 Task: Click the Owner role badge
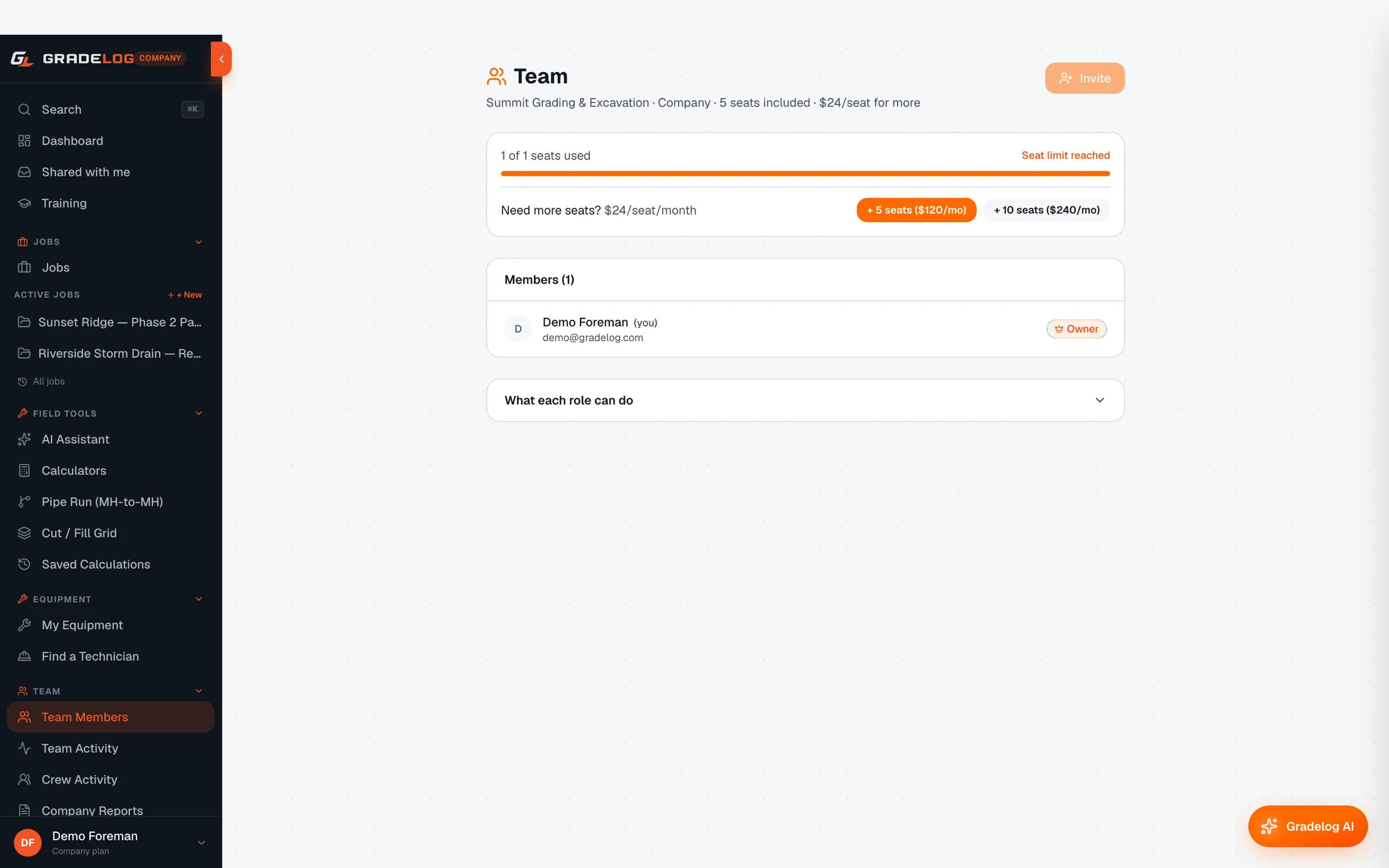click(x=1076, y=329)
